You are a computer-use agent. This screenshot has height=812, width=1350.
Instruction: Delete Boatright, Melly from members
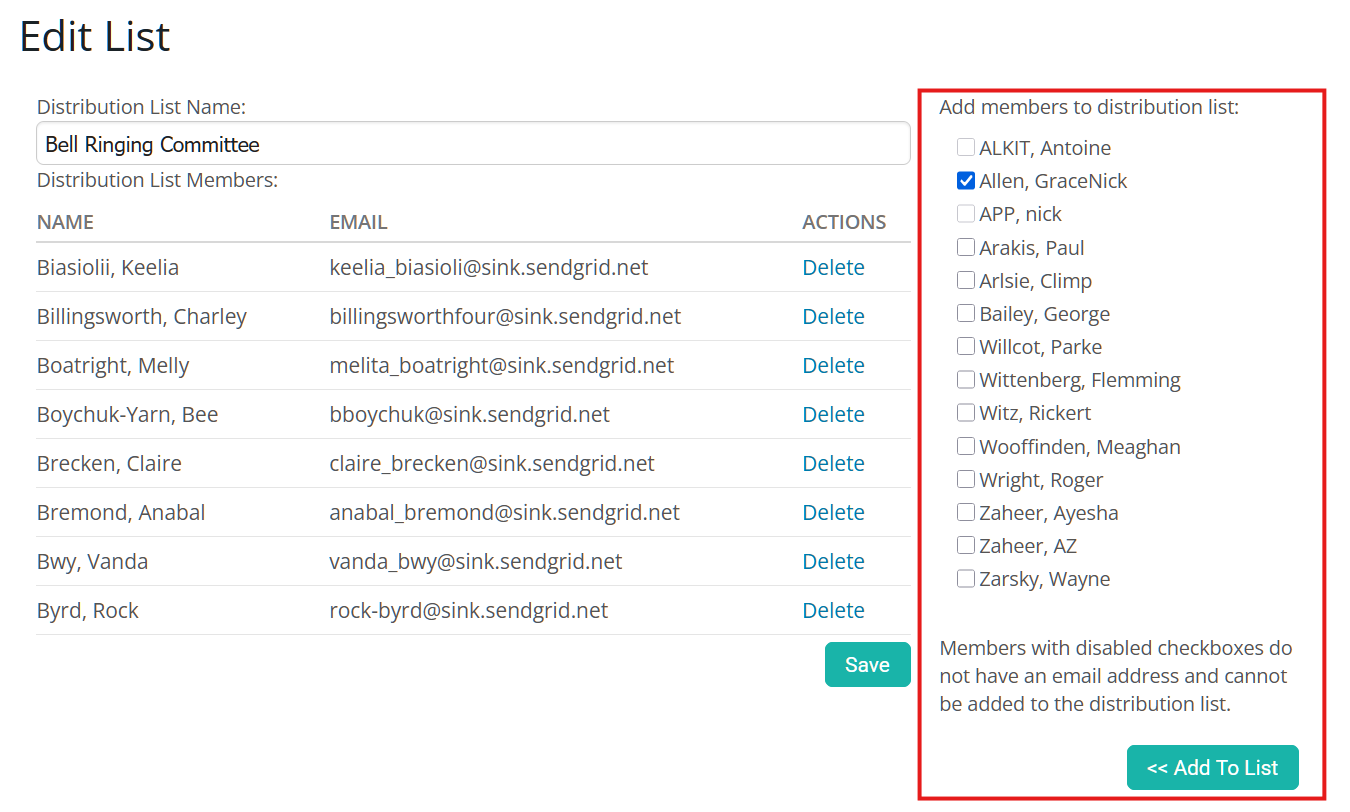[833, 366]
